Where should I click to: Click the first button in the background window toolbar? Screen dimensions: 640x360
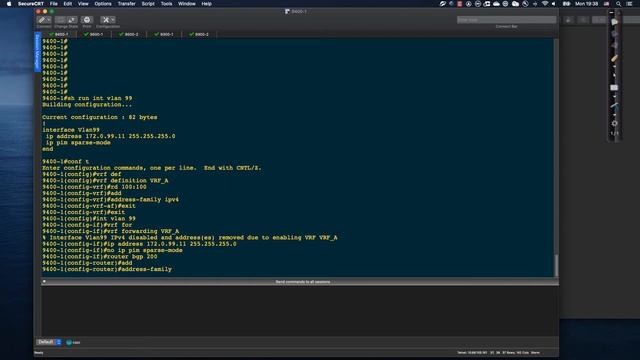click(568, 20)
